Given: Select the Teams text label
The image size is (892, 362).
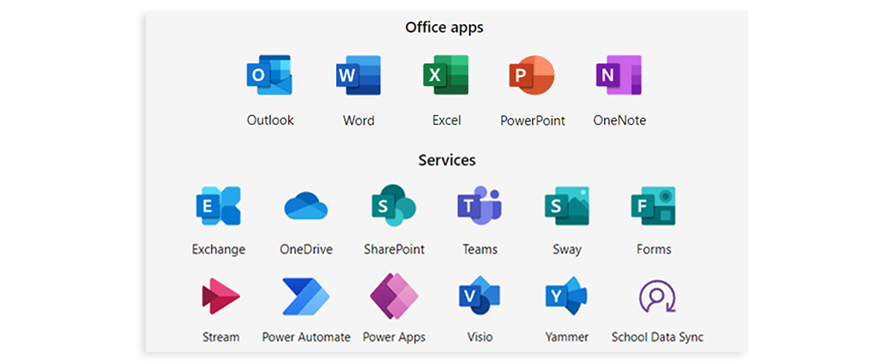Looking at the screenshot, I should (x=480, y=249).
